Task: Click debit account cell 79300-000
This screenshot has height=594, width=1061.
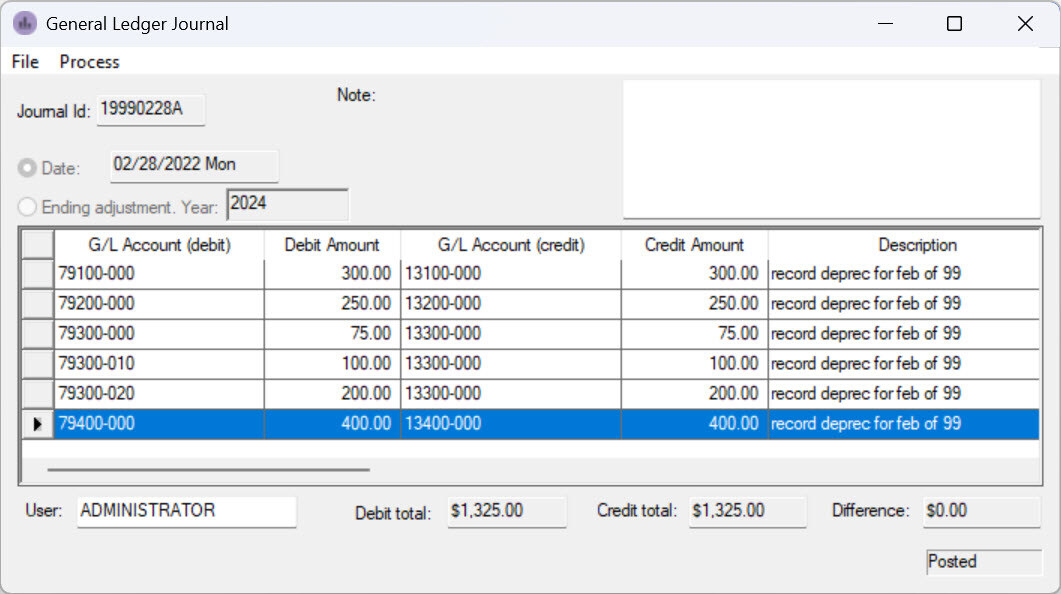Action: (159, 334)
